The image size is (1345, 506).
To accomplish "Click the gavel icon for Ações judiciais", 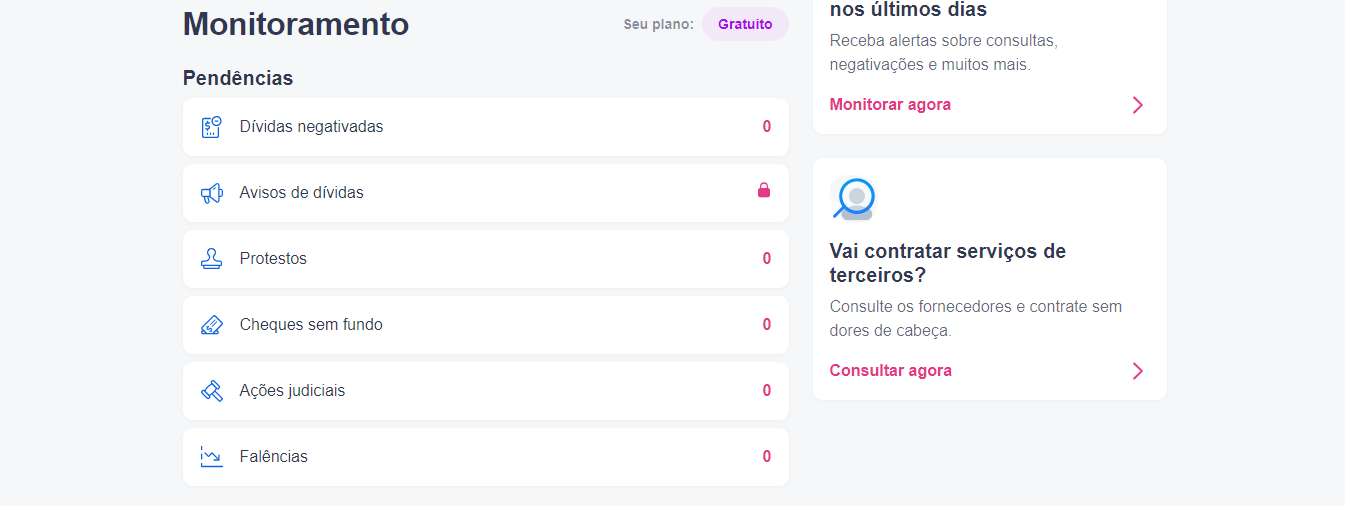I will 211,391.
